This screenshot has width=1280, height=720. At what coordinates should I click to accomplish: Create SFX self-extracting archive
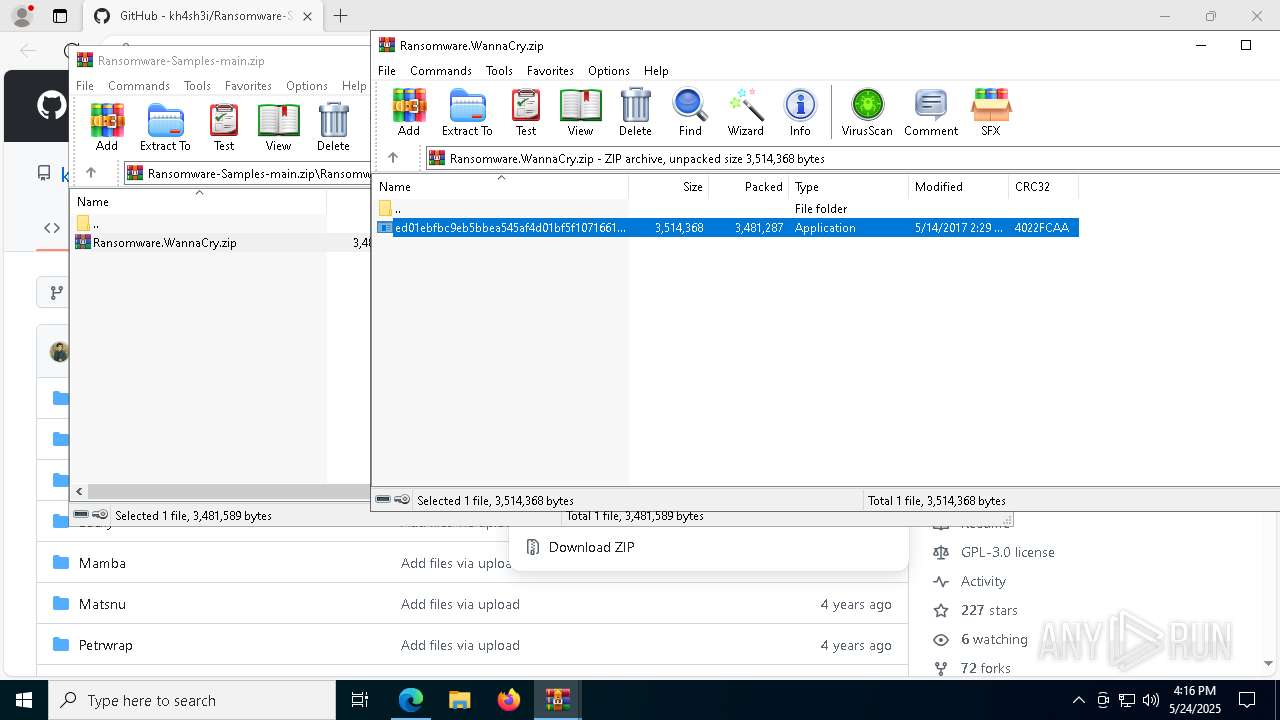[x=990, y=112]
